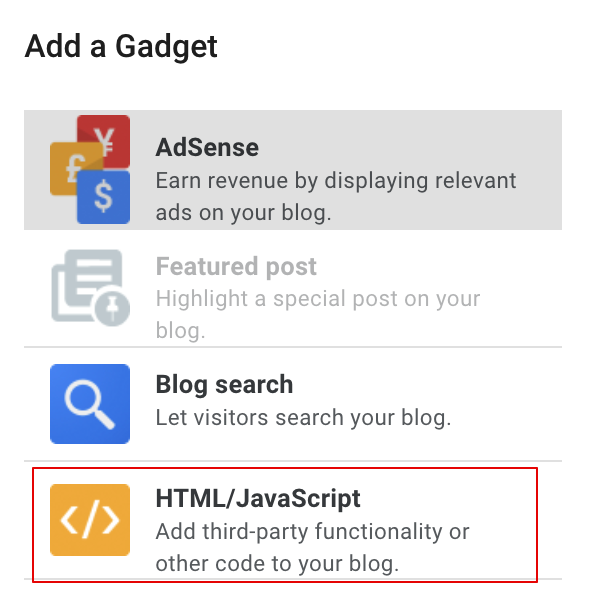Viewport: 592px width, 592px height.
Task: Click the 'Let visitors search your blog' text
Action: pyautogui.click(x=303, y=418)
